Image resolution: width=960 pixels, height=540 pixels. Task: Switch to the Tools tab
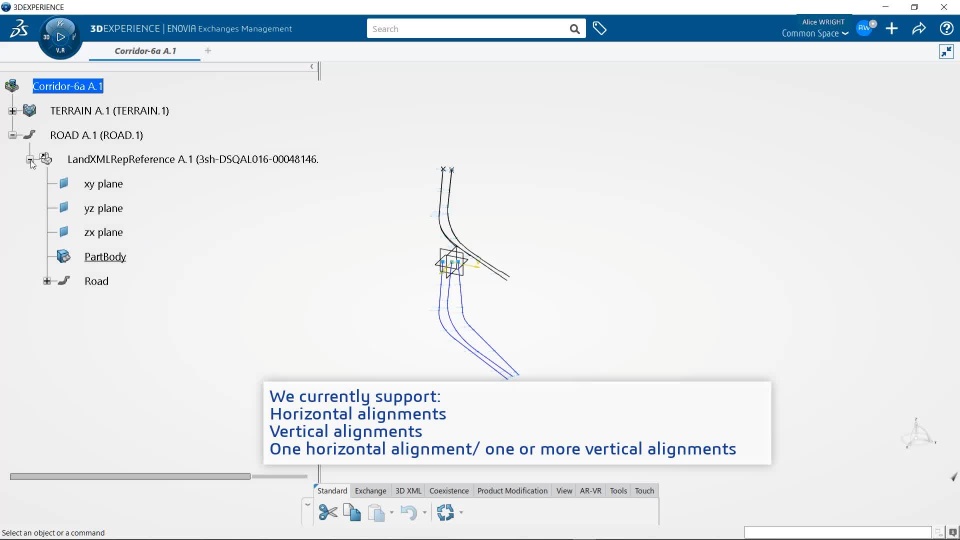click(x=618, y=490)
